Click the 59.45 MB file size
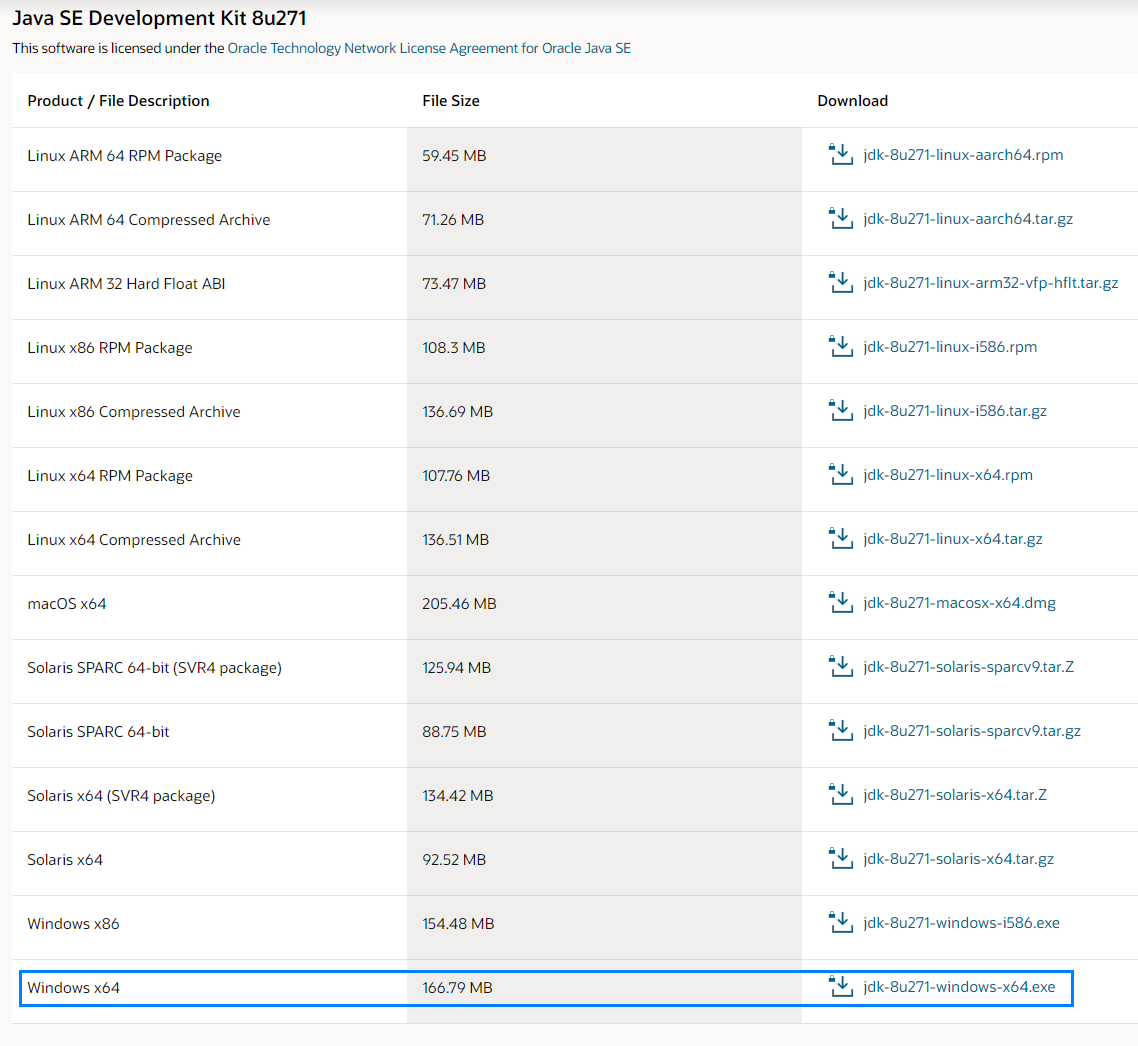The height and width of the screenshot is (1046, 1138). [454, 155]
